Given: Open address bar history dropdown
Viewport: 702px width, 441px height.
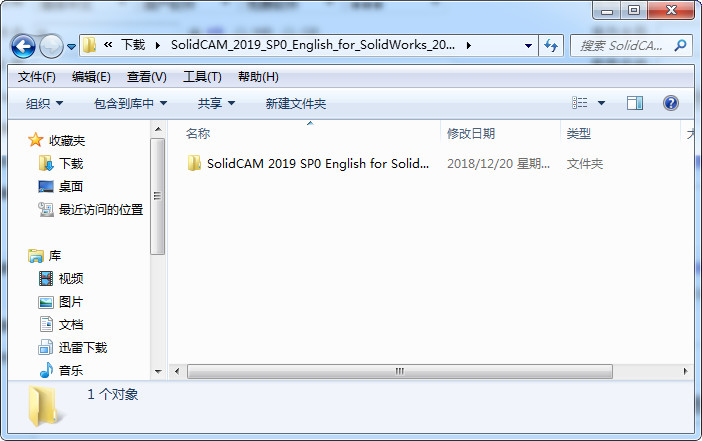Looking at the screenshot, I should (x=528, y=46).
